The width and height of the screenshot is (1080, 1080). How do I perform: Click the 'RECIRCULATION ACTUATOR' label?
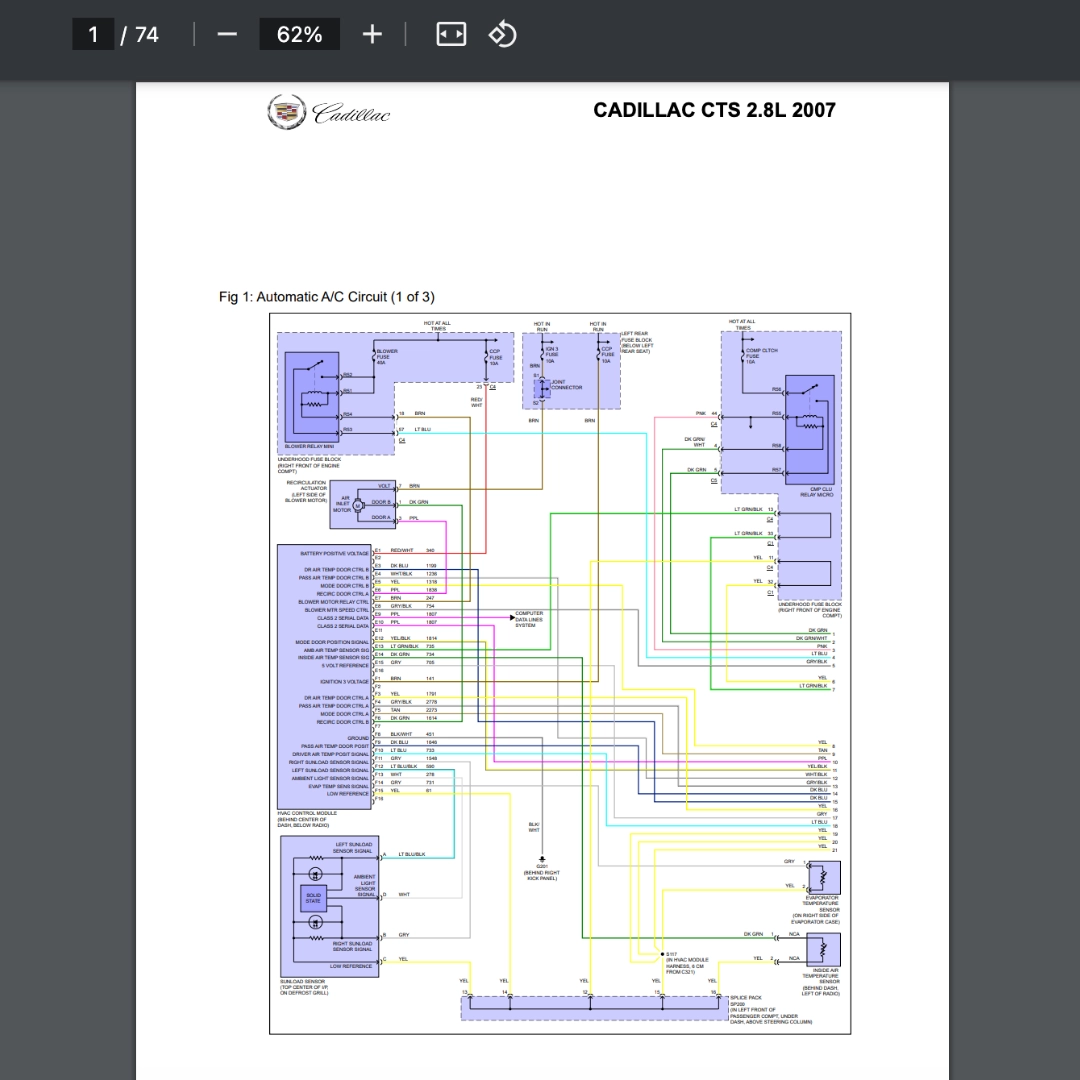click(x=306, y=486)
